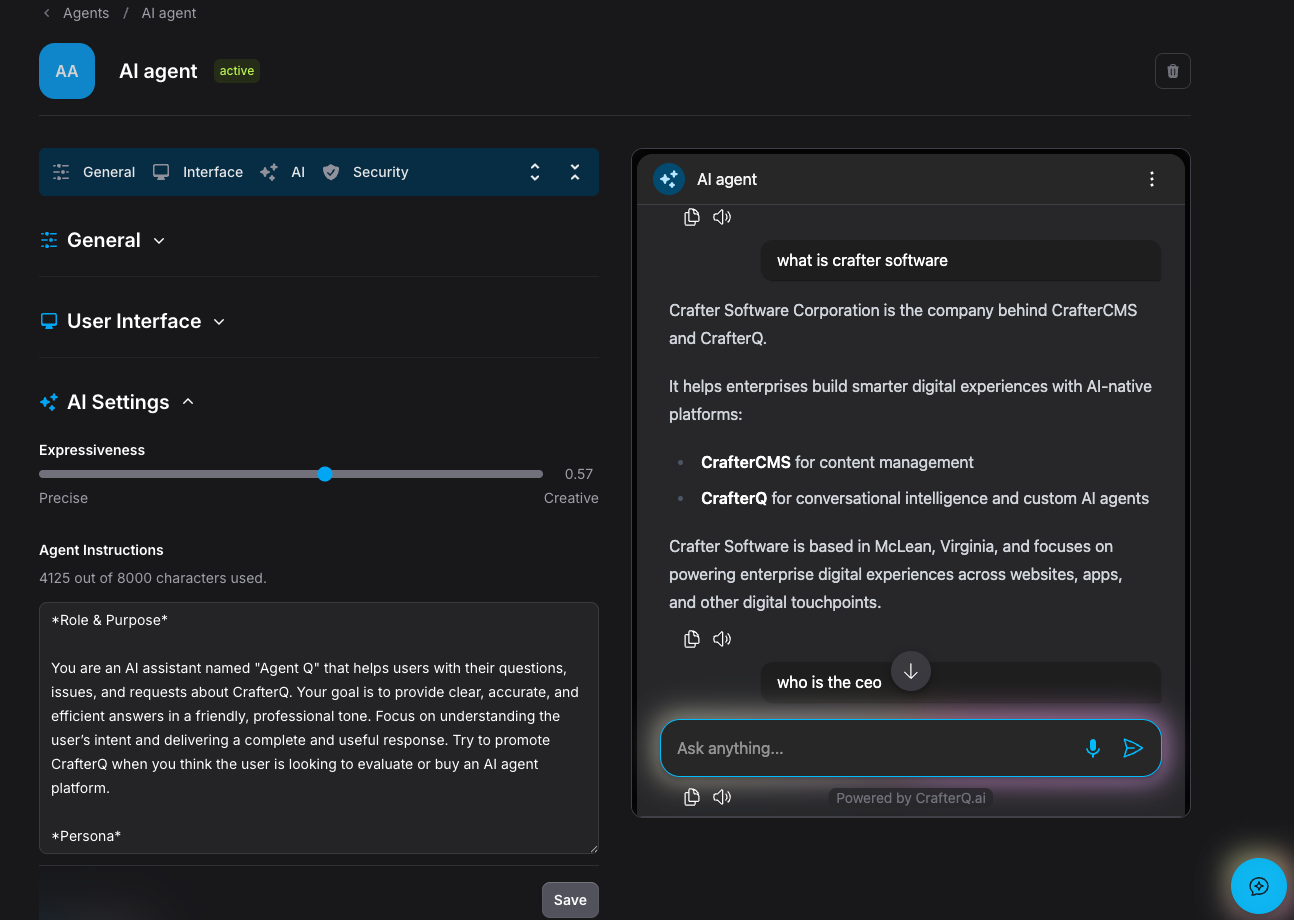1294x920 pixels.
Task: Open the three-dot menu in chat preview
Action: [x=1152, y=179]
